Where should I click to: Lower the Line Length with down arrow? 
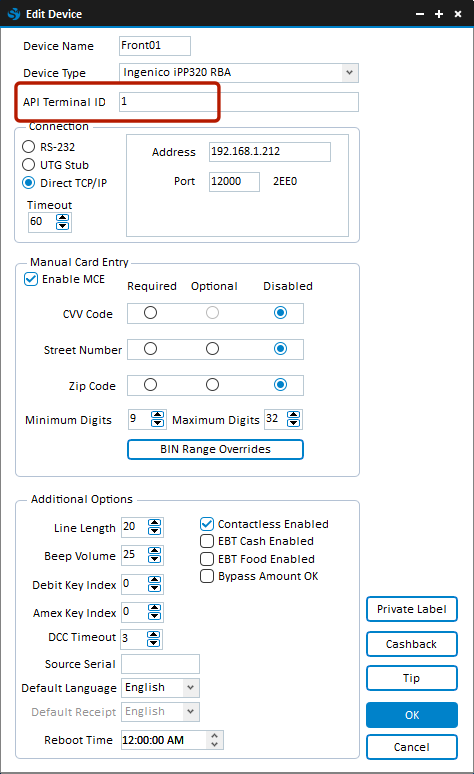pyautogui.click(x=155, y=532)
